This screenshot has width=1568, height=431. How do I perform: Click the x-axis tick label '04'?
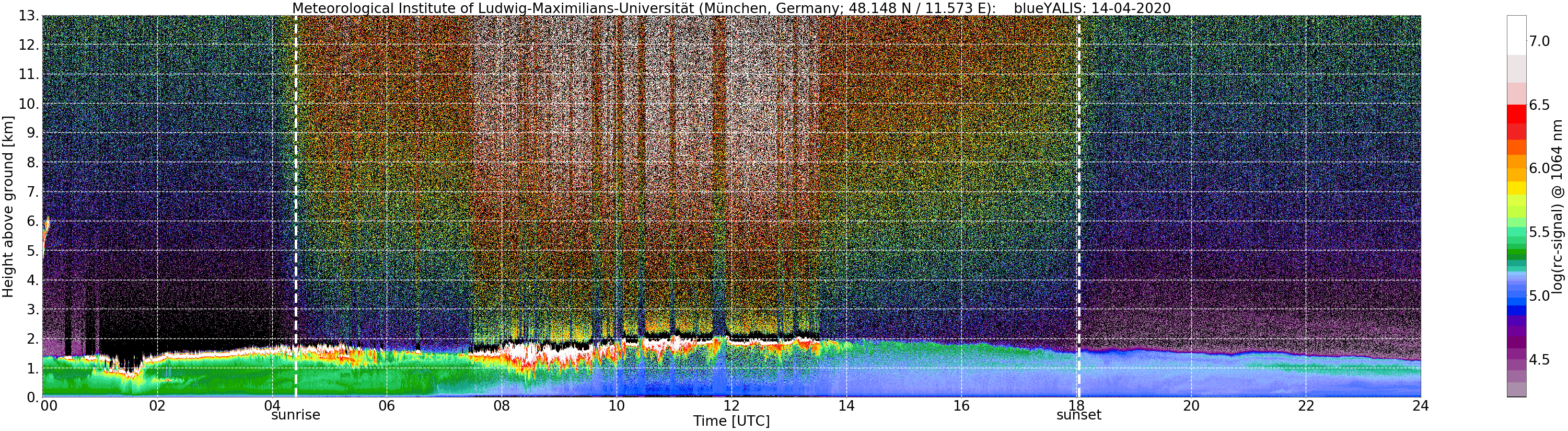[272, 405]
